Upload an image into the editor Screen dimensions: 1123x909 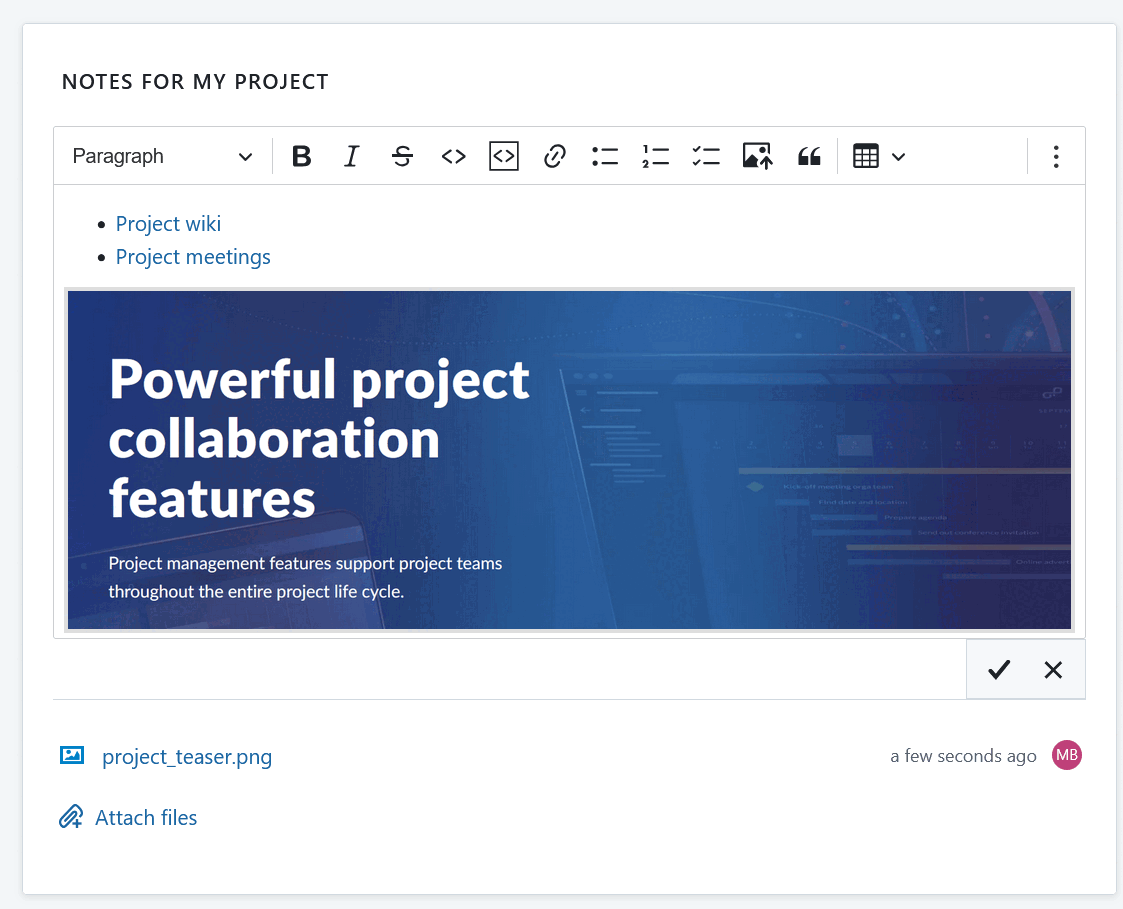coord(757,156)
